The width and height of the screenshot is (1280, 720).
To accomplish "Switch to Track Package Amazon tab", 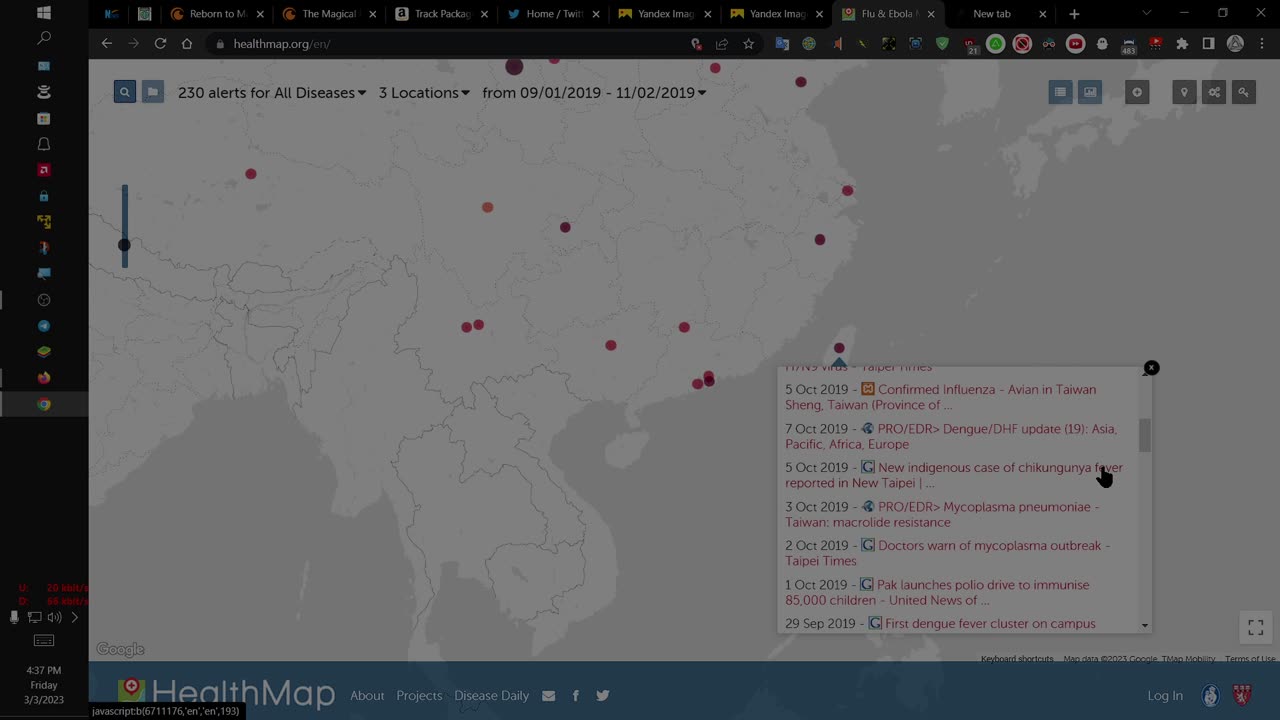I will (x=441, y=14).
